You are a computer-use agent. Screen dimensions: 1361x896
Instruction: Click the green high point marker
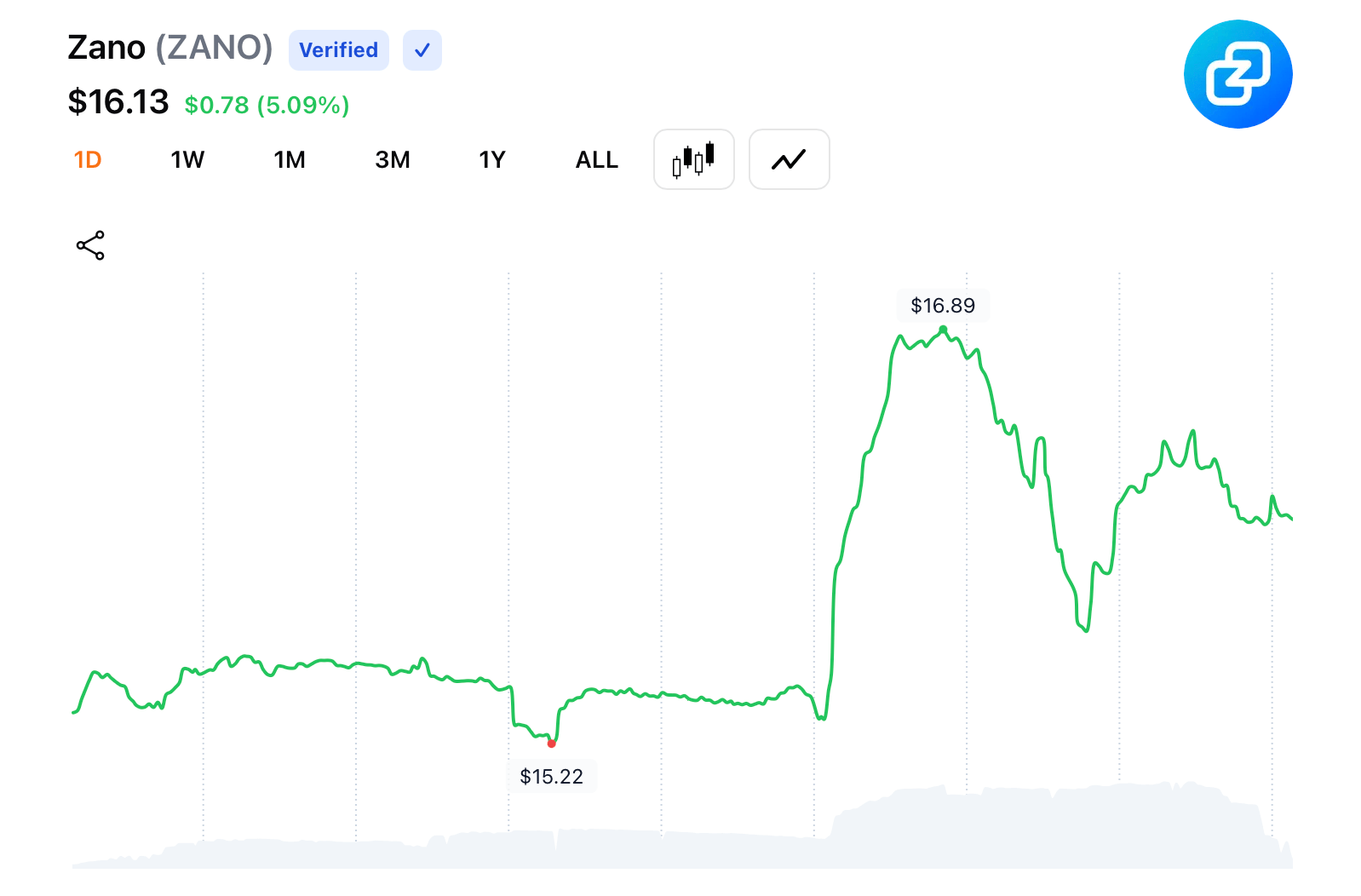[943, 330]
